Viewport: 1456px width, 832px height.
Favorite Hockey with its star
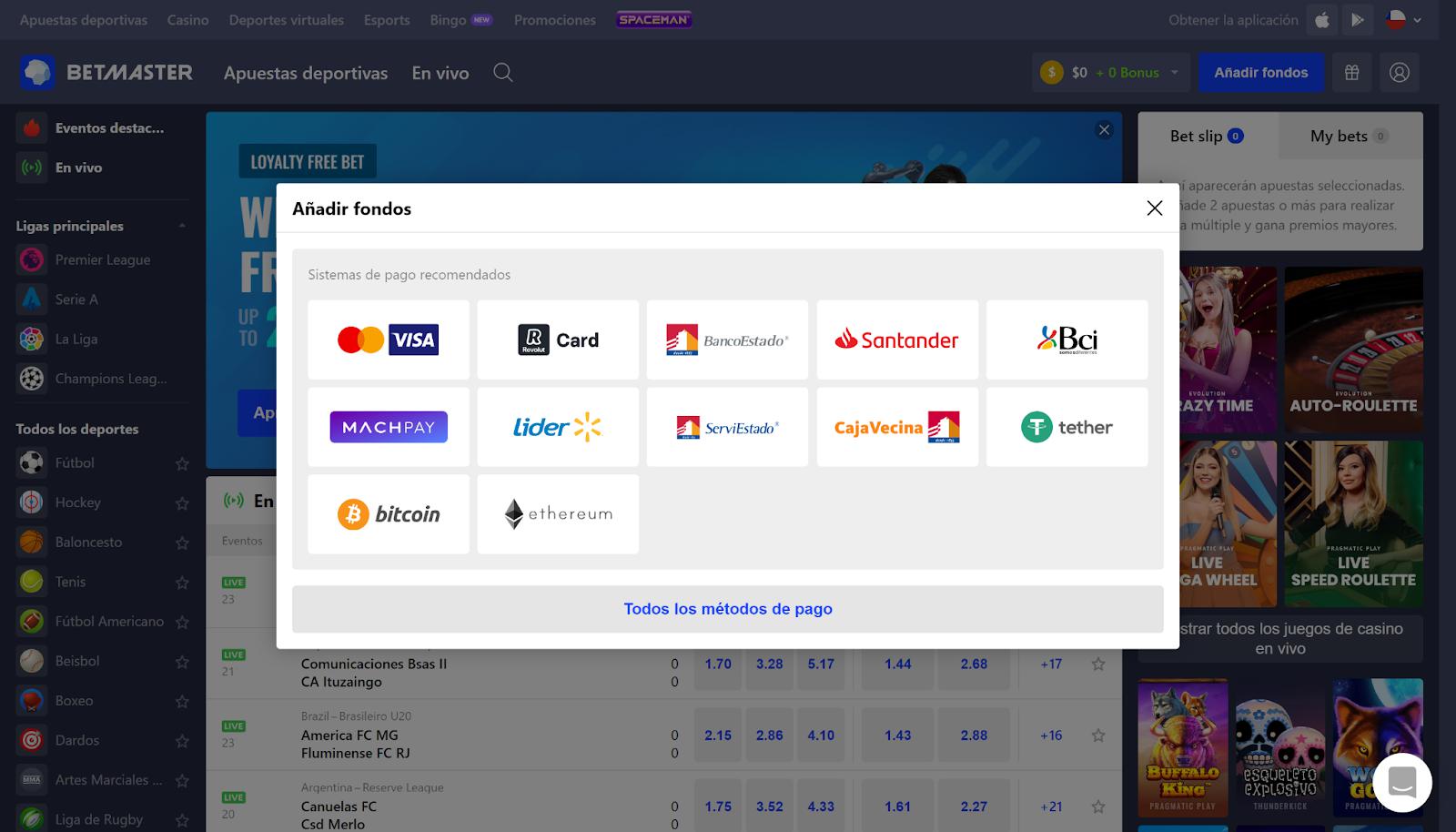tap(182, 502)
